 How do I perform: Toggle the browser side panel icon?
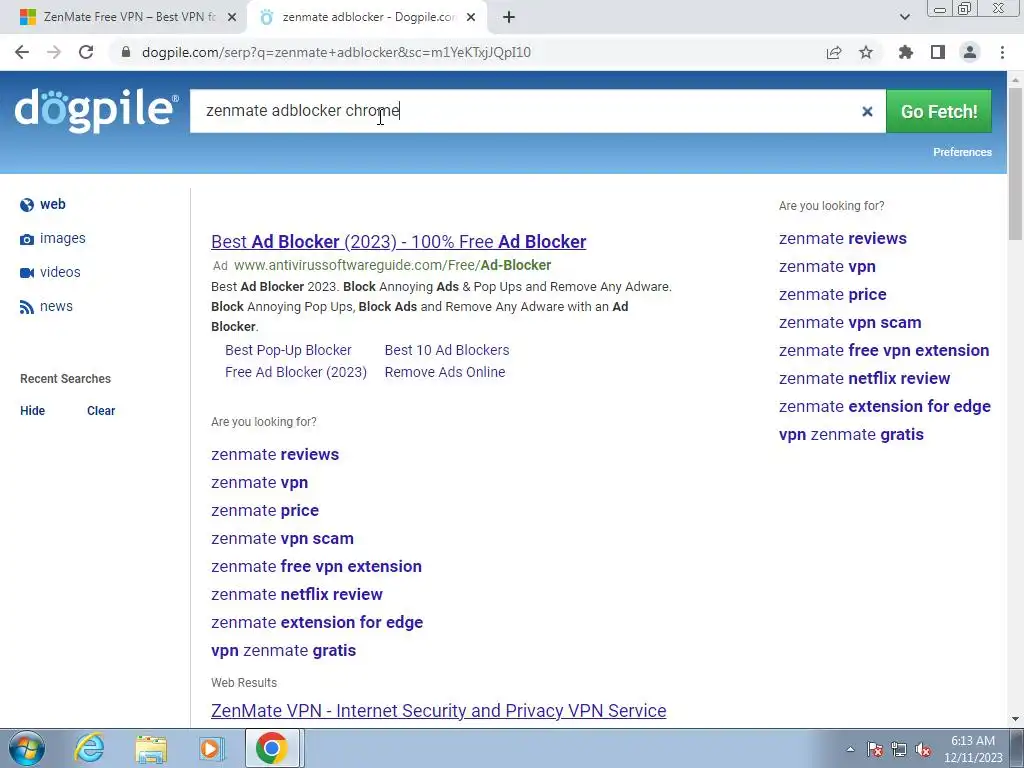pyautogui.click(x=938, y=52)
